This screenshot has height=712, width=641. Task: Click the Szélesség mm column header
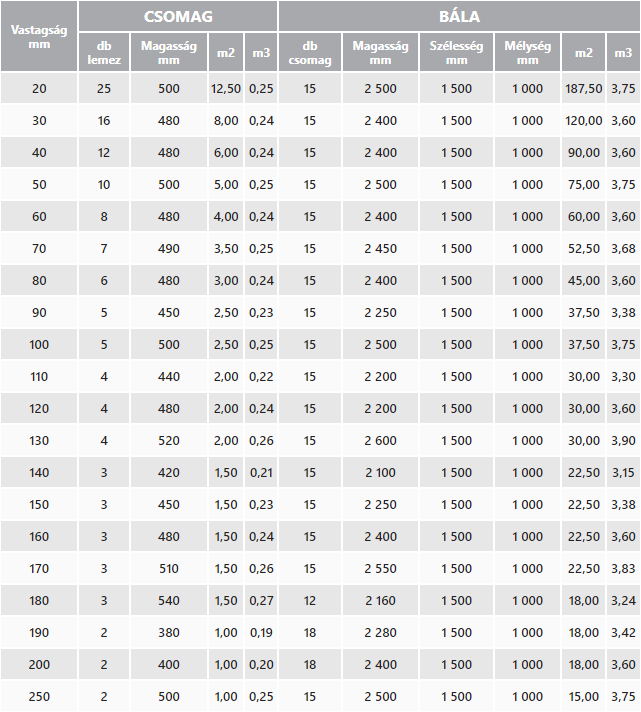click(x=456, y=53)
